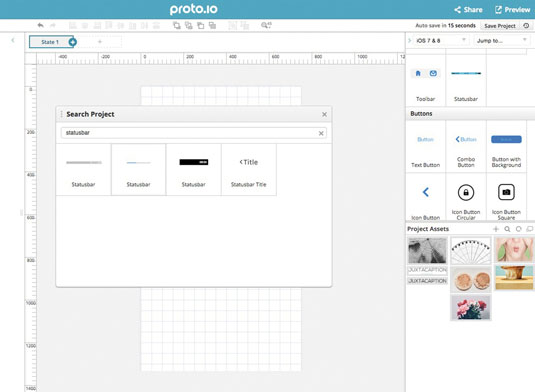Image resolution: width=535 pixels, height=392 pixels.
Task: Add a new state with dashed plus
Action: (x=100, y=42)
